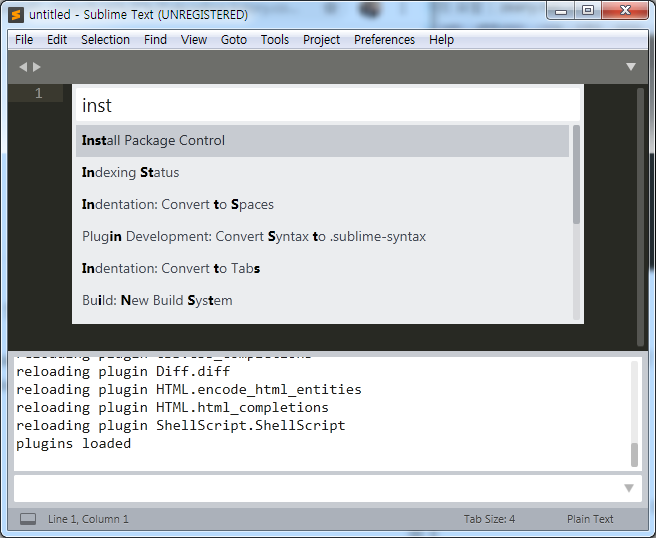Select Install Package Control command
Image resolution: width=656 pixels, height=538 pixels.
[x=322, y=141]
